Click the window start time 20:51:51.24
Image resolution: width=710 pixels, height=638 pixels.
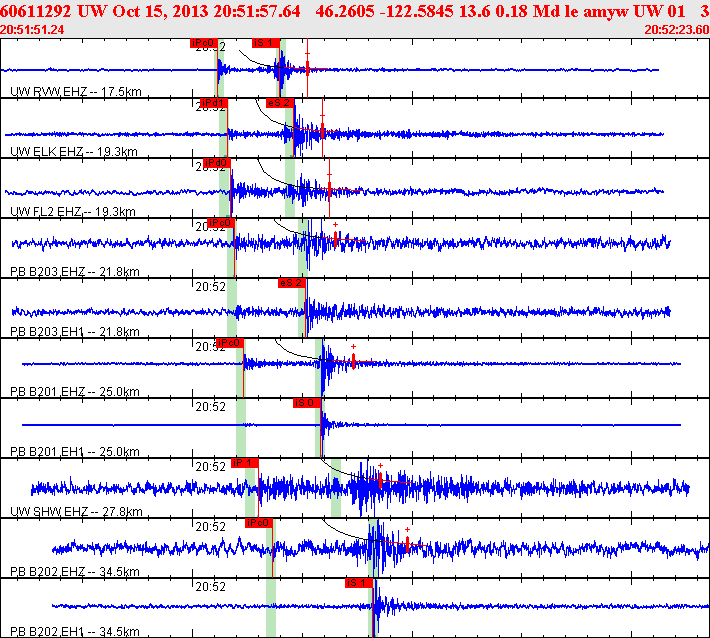(x=32, y=30)
